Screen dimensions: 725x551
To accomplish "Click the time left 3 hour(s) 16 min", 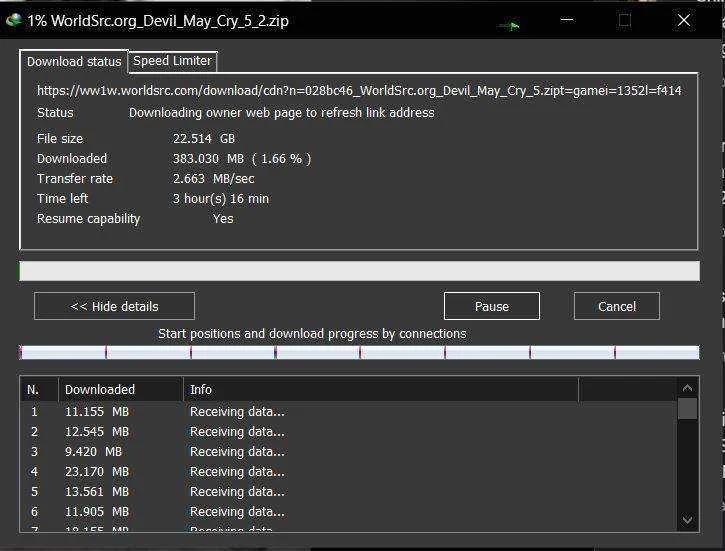I will pyautogui.click(x=221, y=199).
